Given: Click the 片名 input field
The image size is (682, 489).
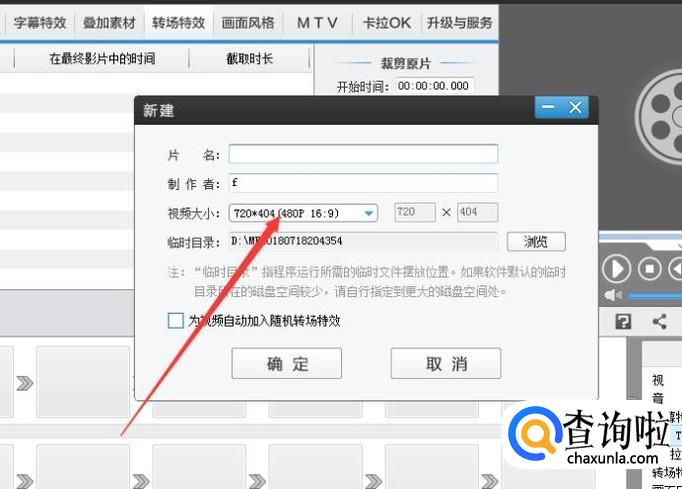Looking at the screenshot, I should pyautogui.click(x=363, y=154).
